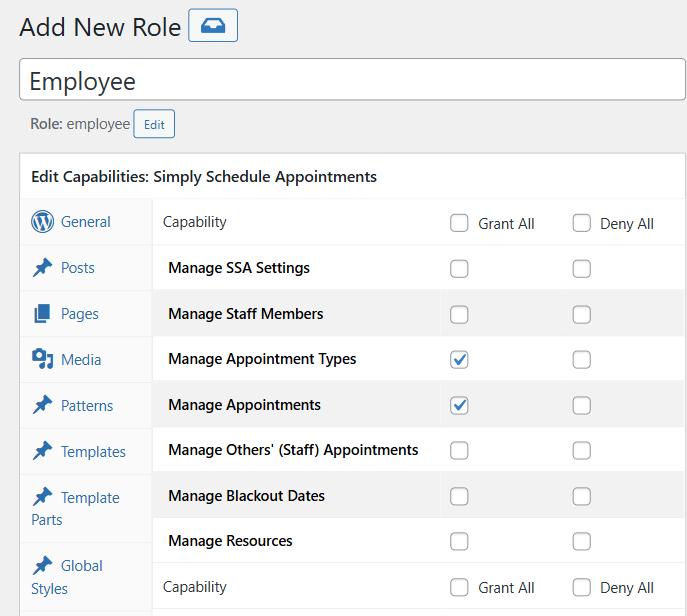This screenshot has width=687, height=616.
Task: Click the Manage Blackout Dates label
Action: tap(246, 496)
